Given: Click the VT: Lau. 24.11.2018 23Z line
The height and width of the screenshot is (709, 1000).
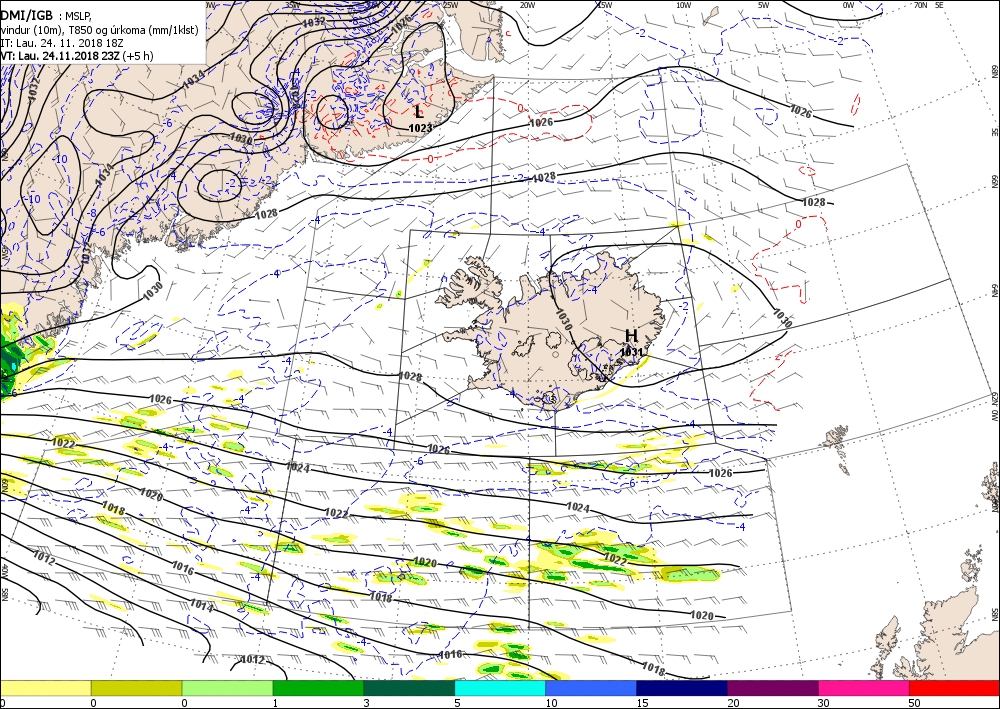Looking at the screenshot, I should [x=77, y=56].
